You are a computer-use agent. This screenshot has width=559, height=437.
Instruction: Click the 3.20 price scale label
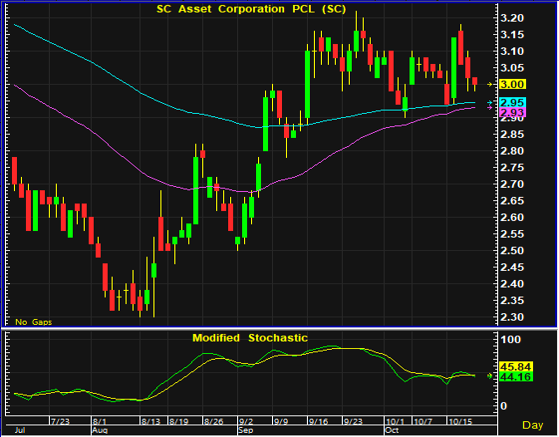[x=512, y=18]
